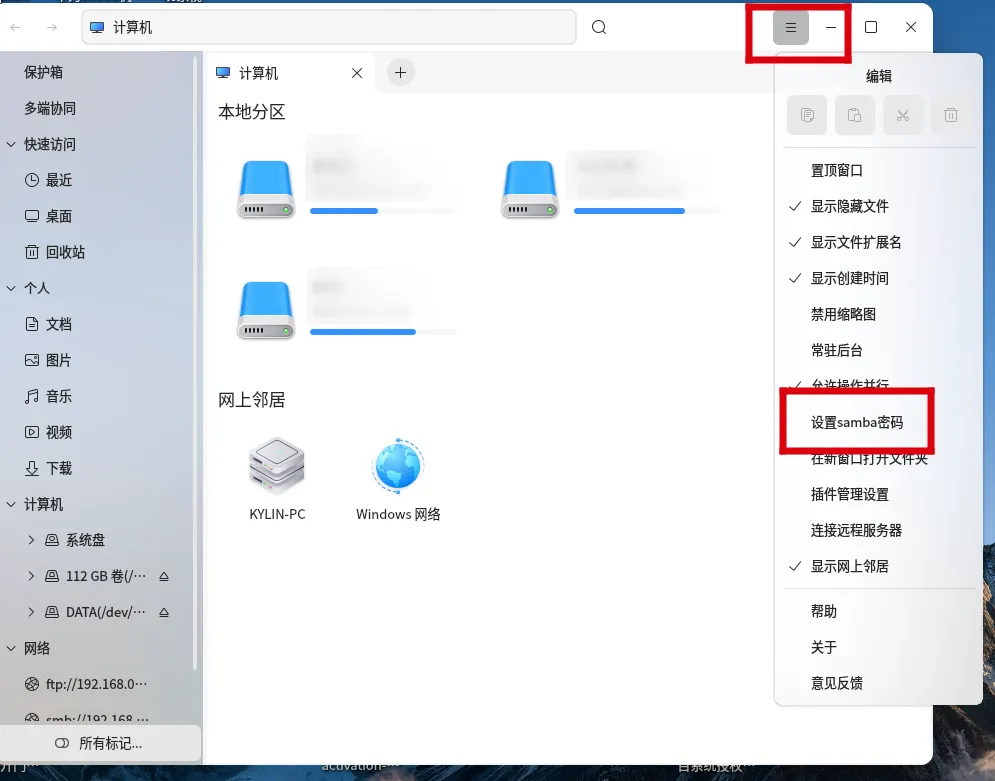Open the Windows 网络 globe icon
The image size is (995, 781).
pos(397,465)
